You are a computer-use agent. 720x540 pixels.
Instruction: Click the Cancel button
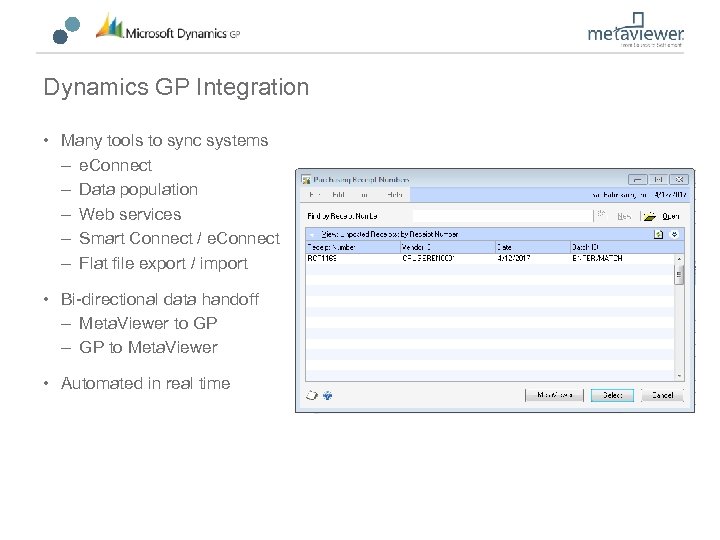pyautogui.click(x=662, y=395)
